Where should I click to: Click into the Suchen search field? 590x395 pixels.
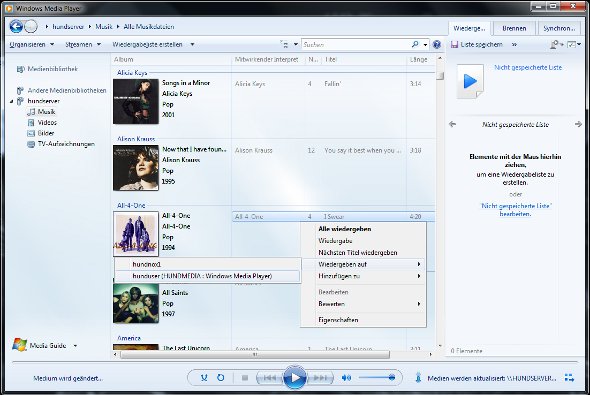click(x=356, y=44)
